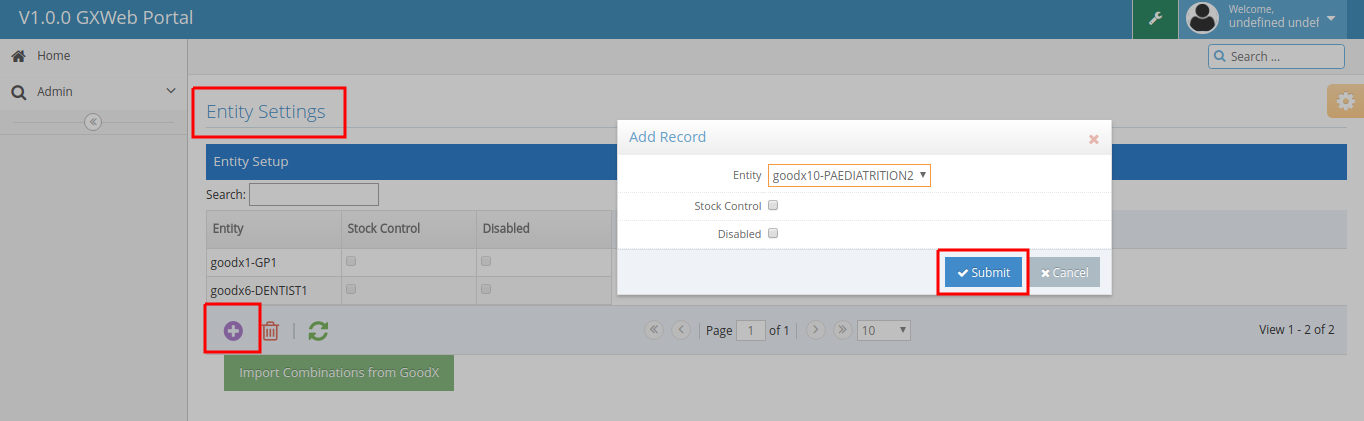Go to the last page of grid
Image resolution: width=1364 pixels, height=421 pixels.
[842, 329]
